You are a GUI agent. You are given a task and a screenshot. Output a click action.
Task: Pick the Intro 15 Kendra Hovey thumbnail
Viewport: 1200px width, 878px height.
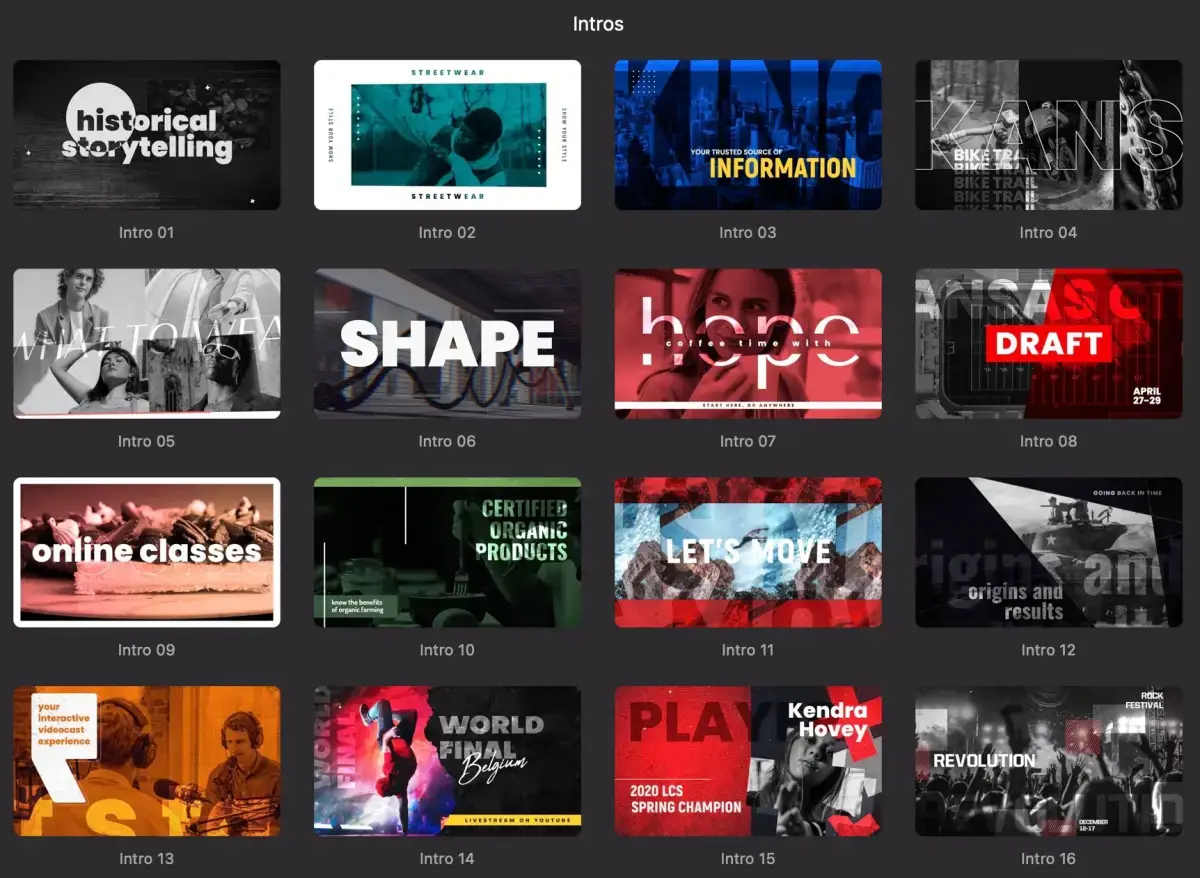(748, 761)
